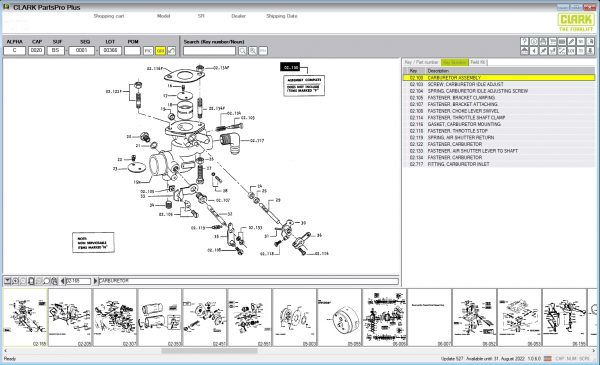Screen dimensions: 600x365
Task: Select FASTENER, BRACKET ATTACHING row
Action: (499, 104)
